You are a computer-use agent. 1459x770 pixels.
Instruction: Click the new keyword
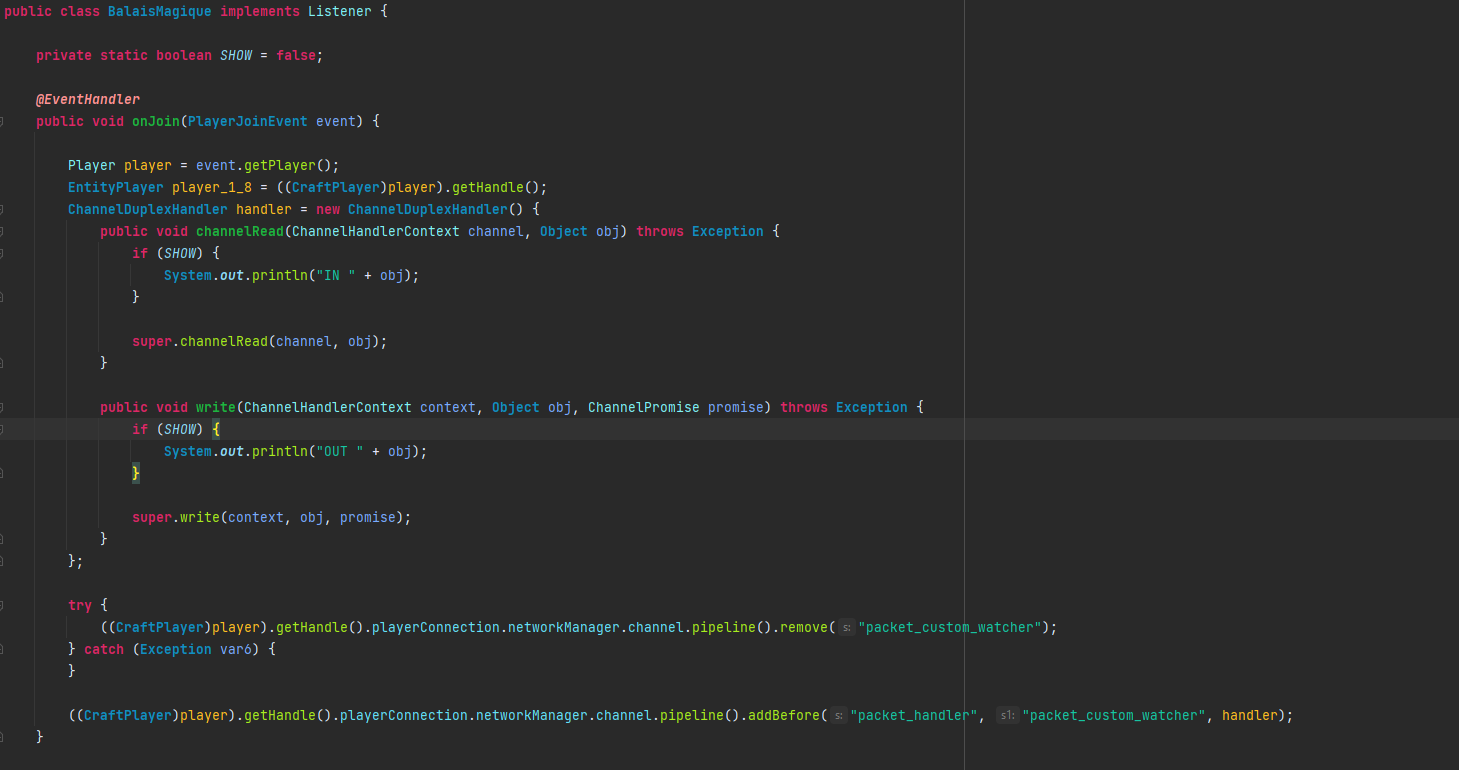point(328,209)
